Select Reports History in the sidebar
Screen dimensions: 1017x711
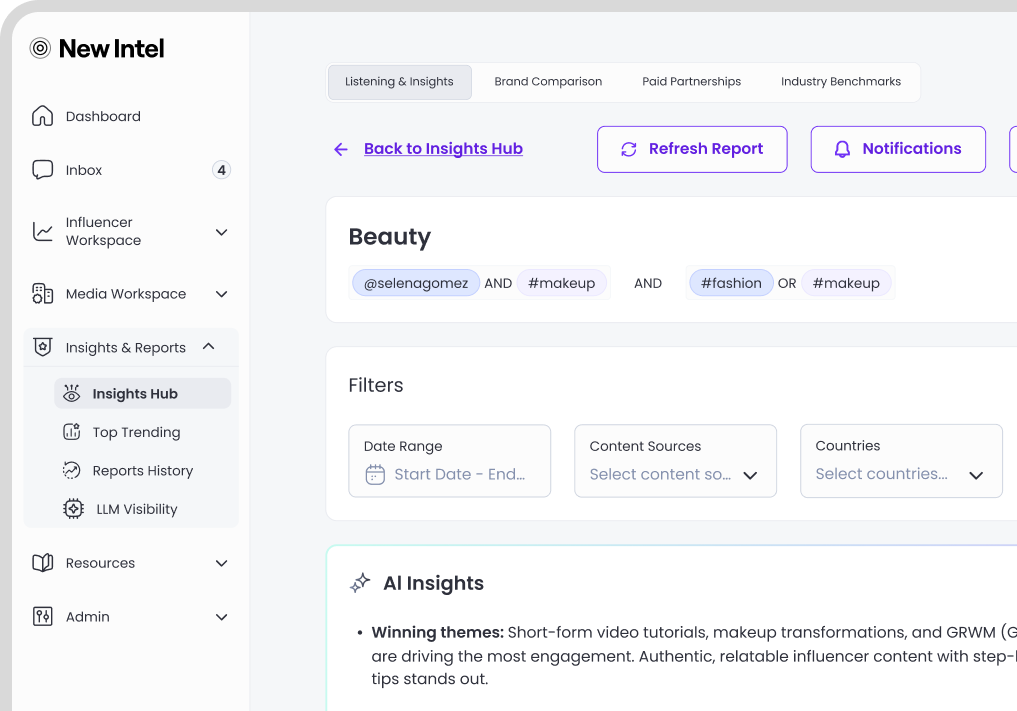[143, 470]
